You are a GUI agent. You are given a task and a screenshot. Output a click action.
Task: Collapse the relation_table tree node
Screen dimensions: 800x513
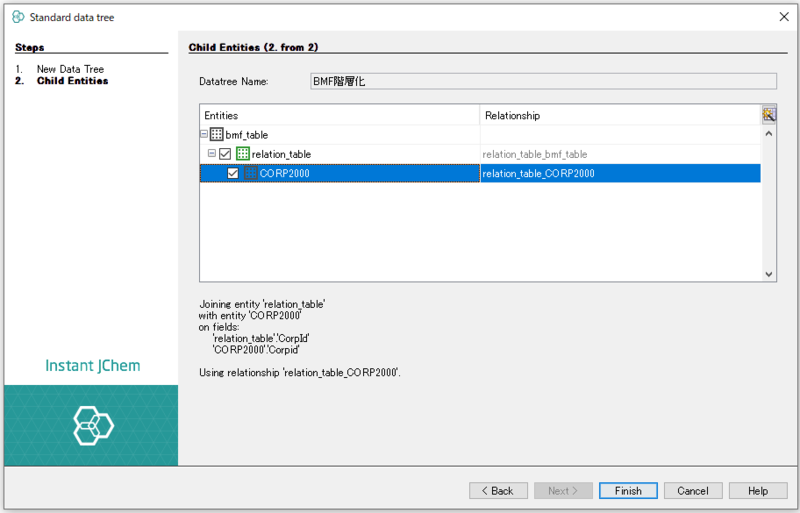(212, 154)
